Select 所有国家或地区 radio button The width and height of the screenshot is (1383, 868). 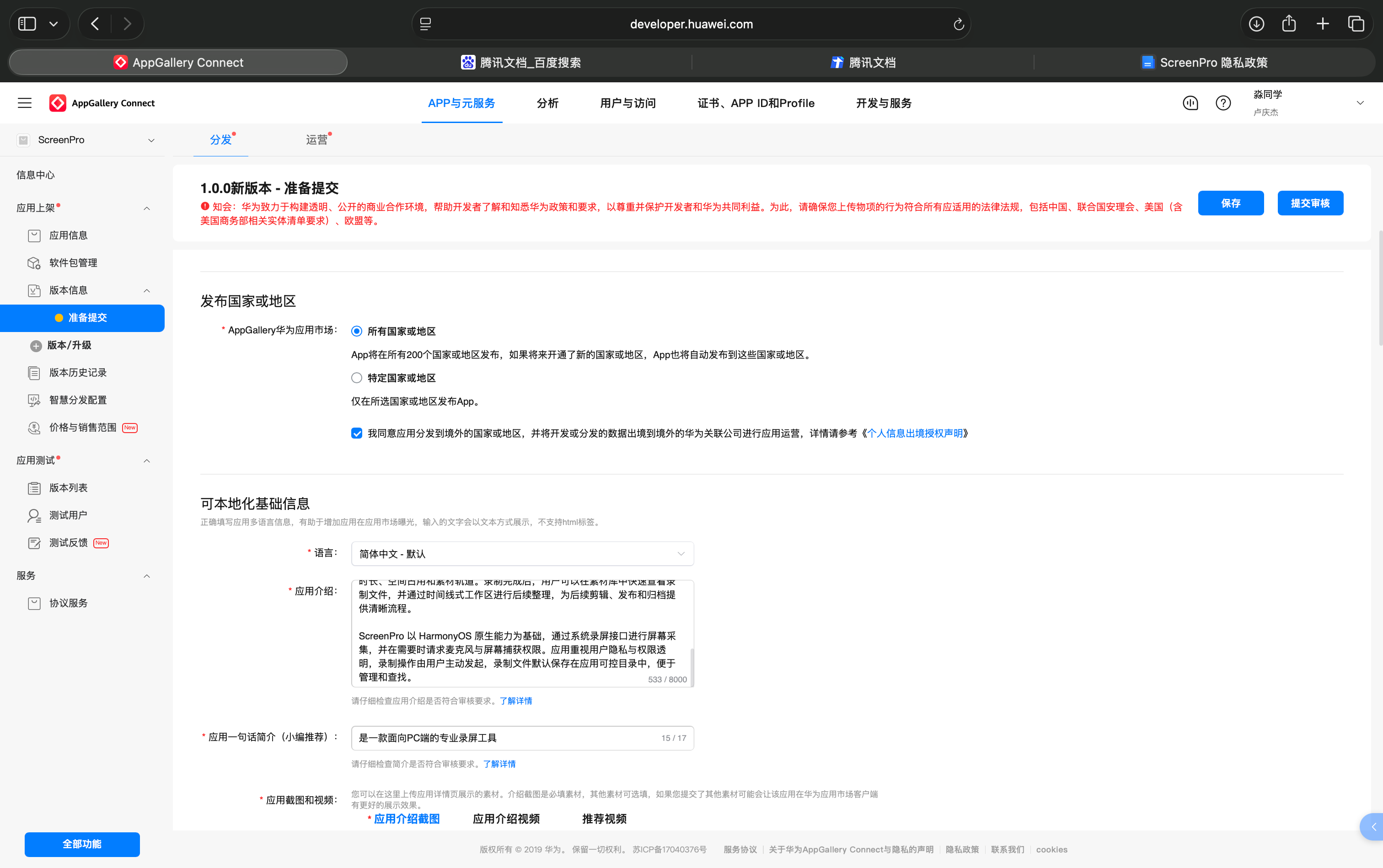[x=357, y=331]
